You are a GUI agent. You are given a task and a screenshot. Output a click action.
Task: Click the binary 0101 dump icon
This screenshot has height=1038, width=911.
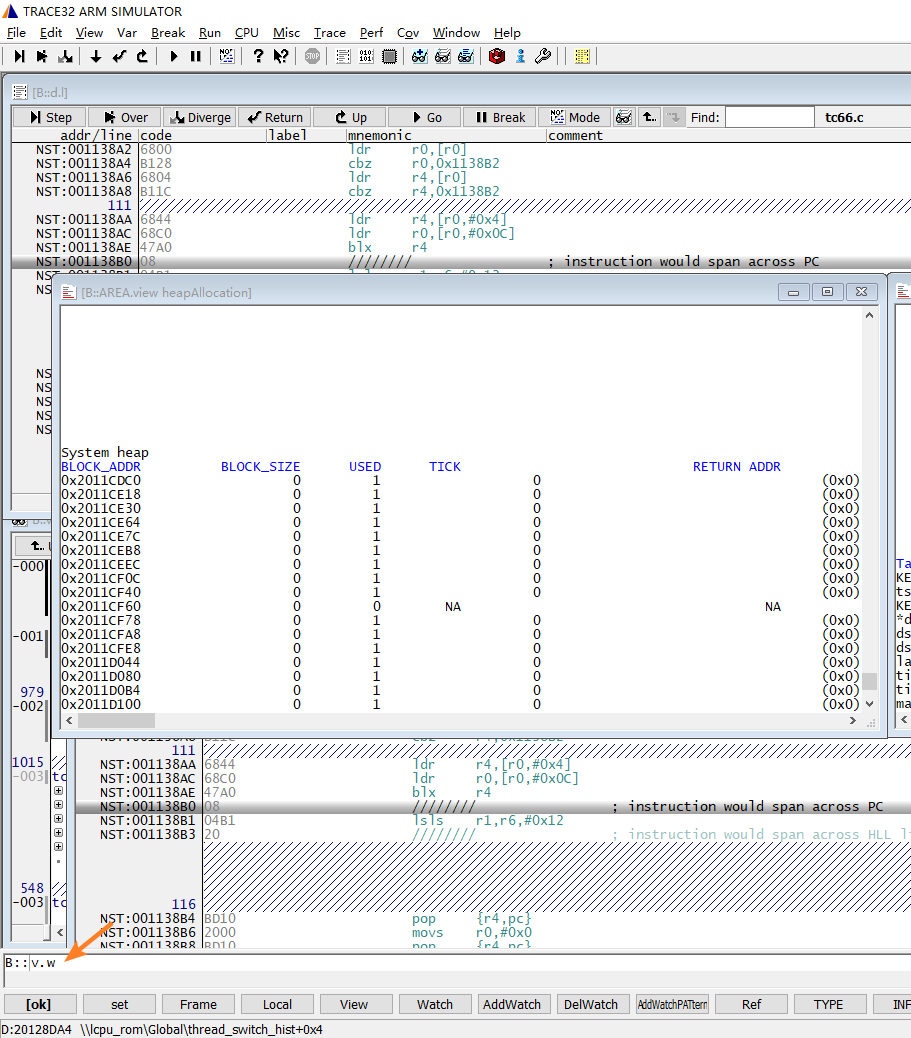(x=366, y=57)
